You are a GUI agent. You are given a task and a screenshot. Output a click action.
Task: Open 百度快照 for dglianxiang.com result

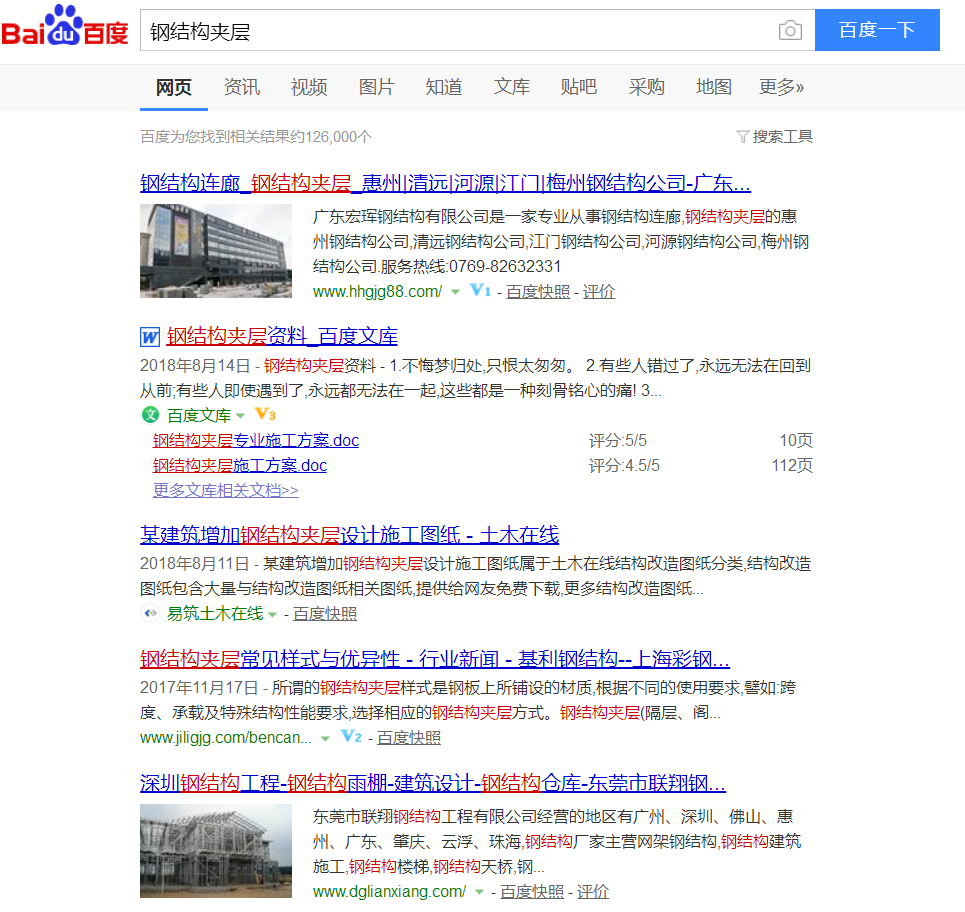pos(532,891)
